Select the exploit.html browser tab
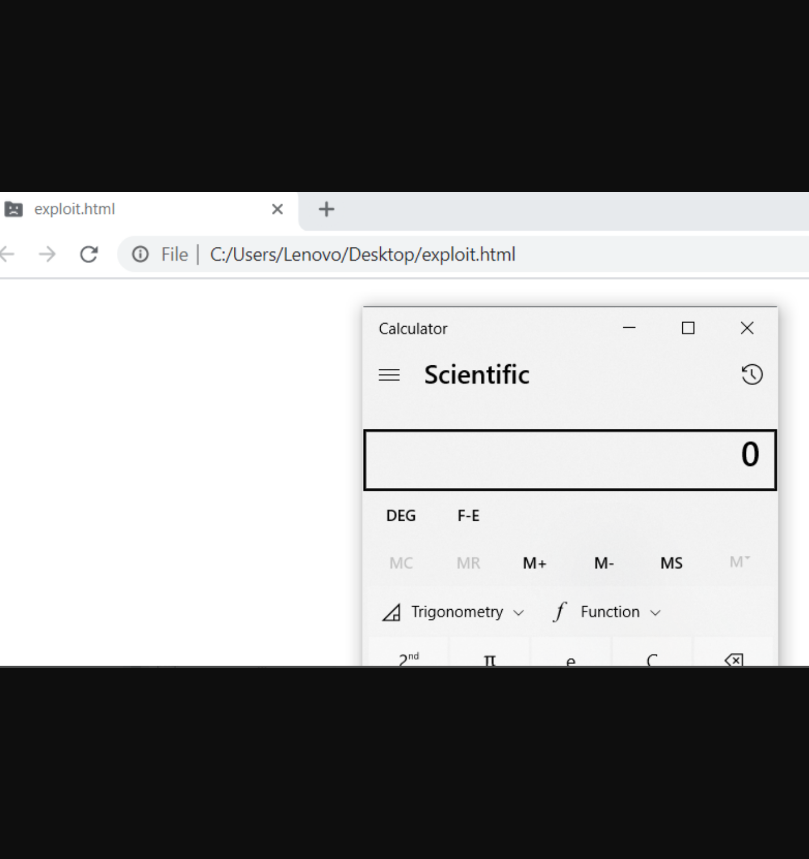Viewport: 809px width, 859px height. (x=120, y=209)
